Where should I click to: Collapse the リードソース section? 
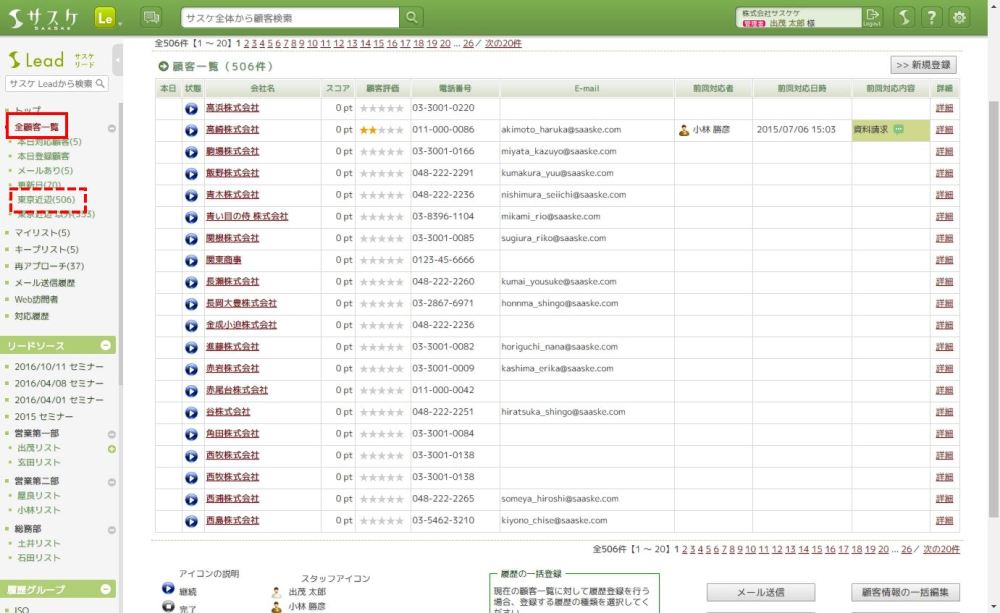[x=107, y=346]
